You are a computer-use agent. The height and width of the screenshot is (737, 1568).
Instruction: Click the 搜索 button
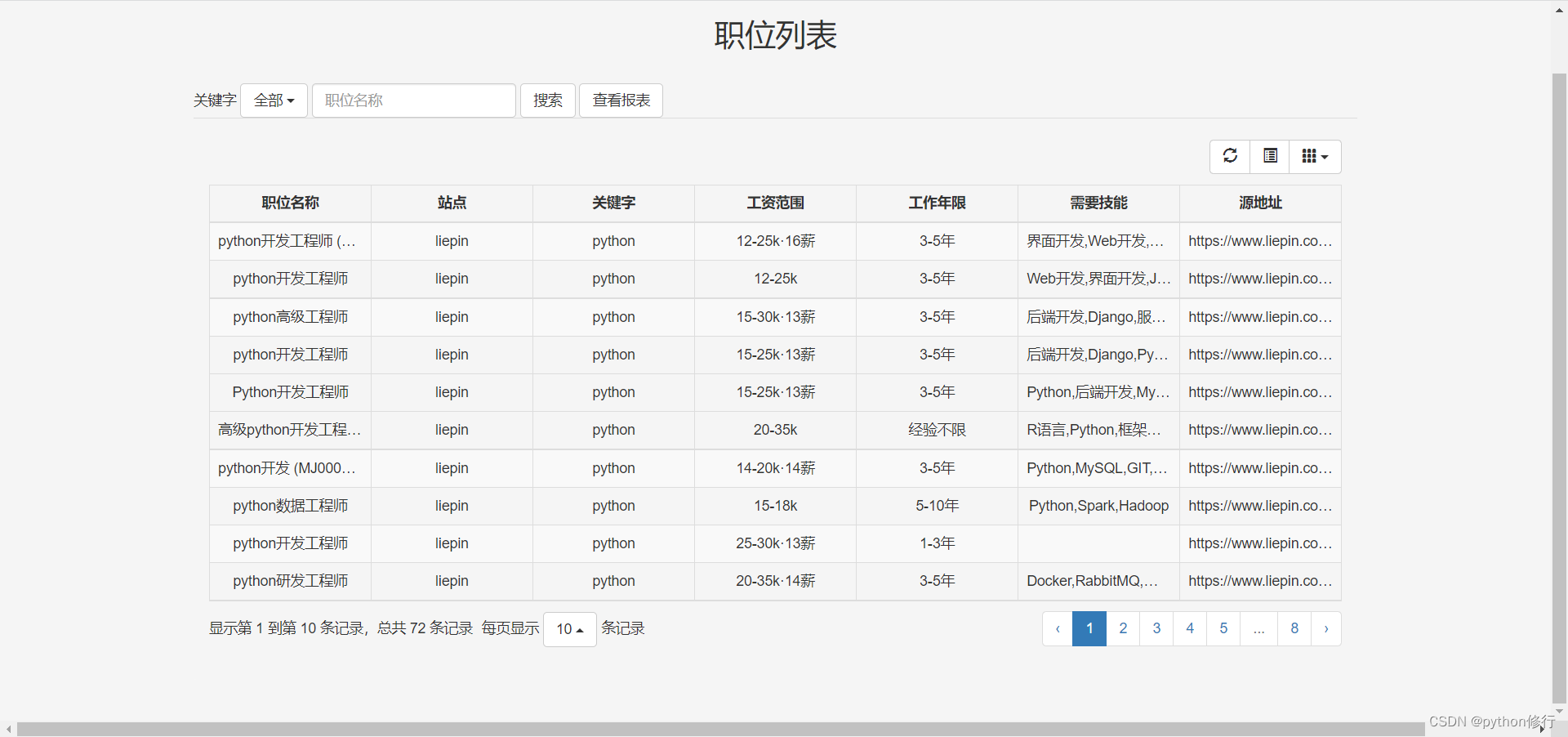548,100
